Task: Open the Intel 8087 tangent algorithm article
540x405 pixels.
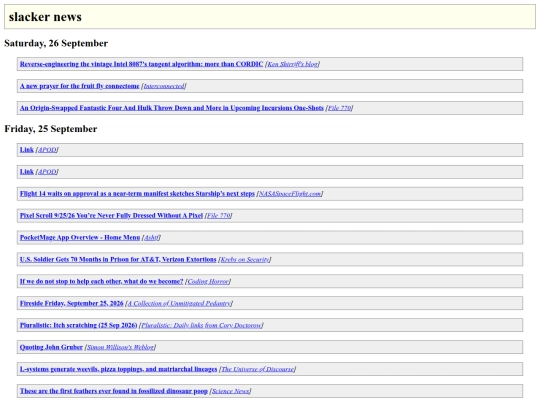Action: pyautogui.click(x=142, y=64)
